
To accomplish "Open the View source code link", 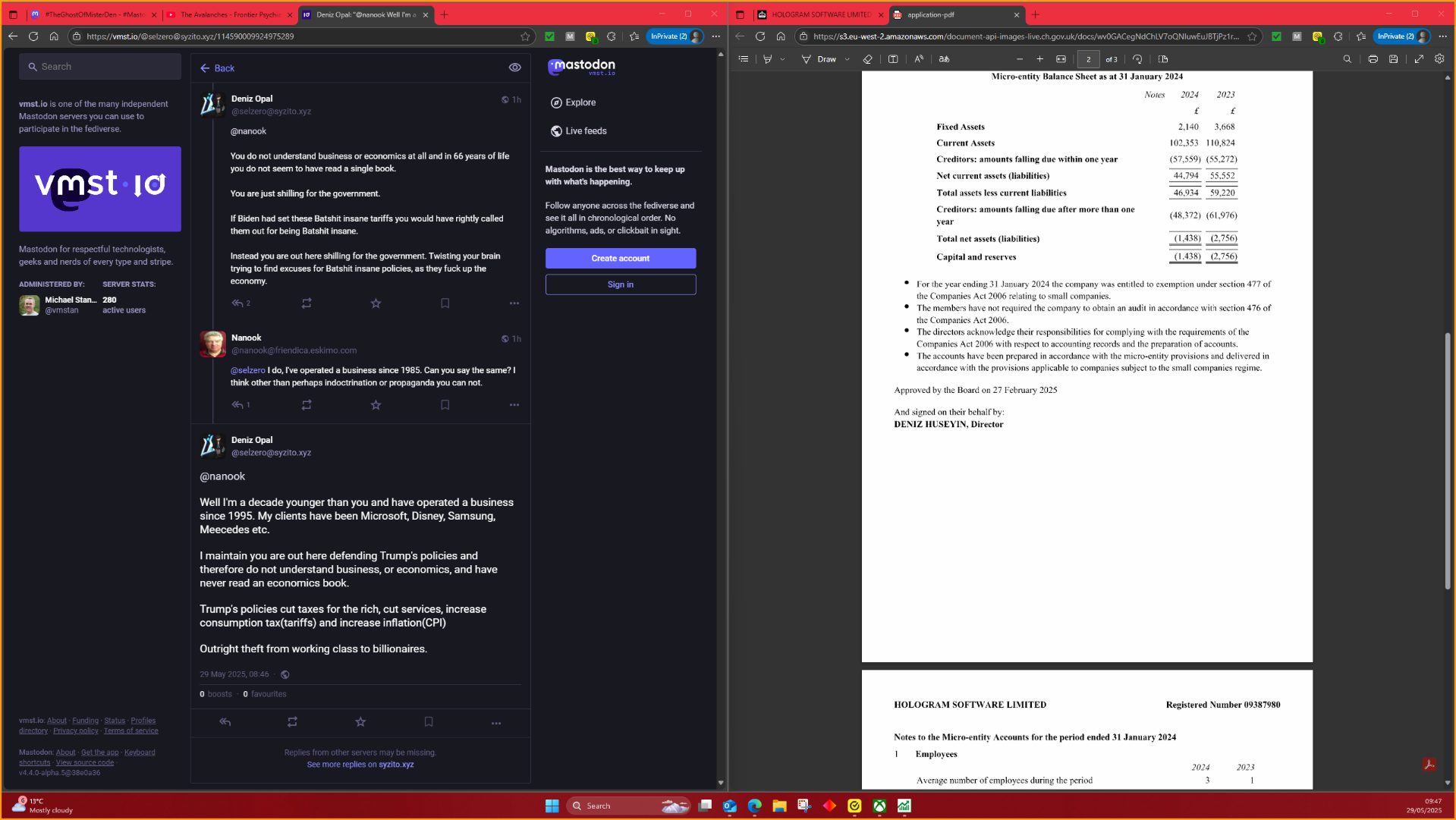I will tap(85, 763).
